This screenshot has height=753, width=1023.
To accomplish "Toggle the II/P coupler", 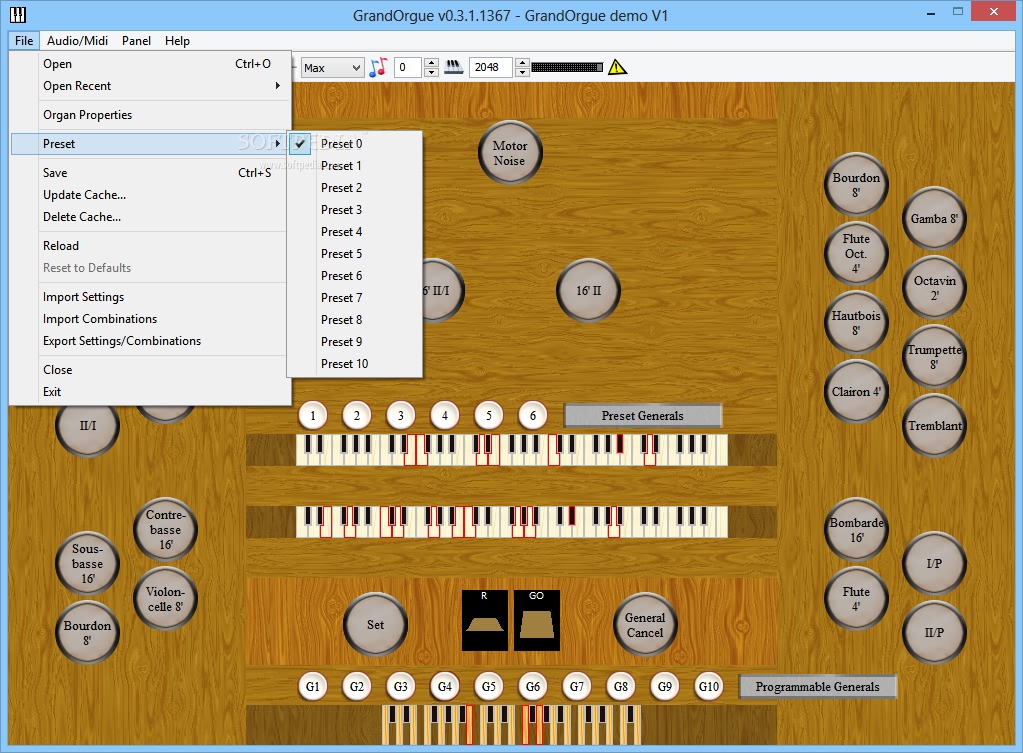I will 934,632.
